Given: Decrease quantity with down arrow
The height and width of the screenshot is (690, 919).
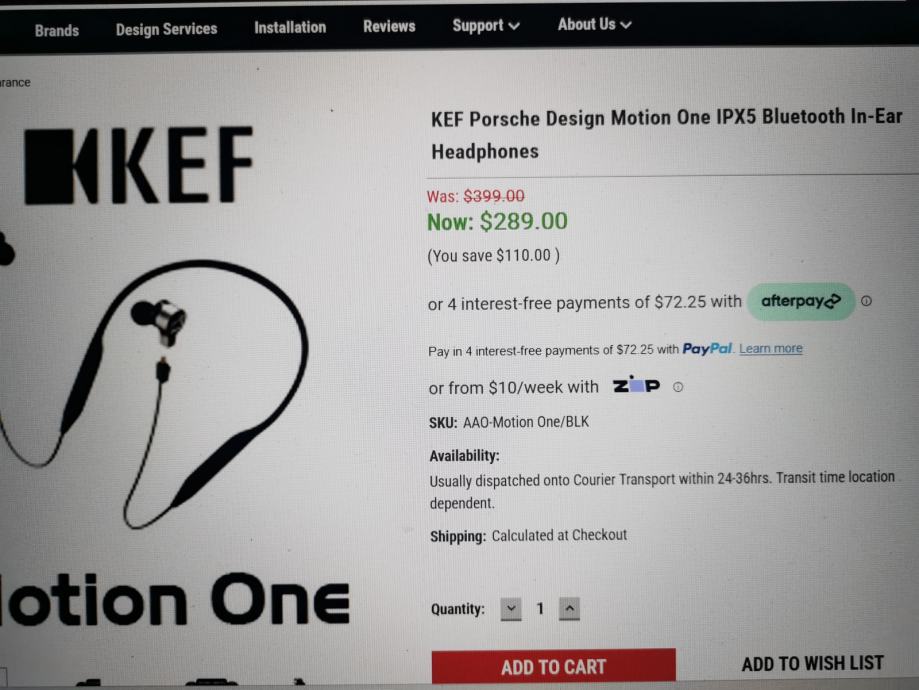Looking at the screenshot, I should tap(511, 609).
